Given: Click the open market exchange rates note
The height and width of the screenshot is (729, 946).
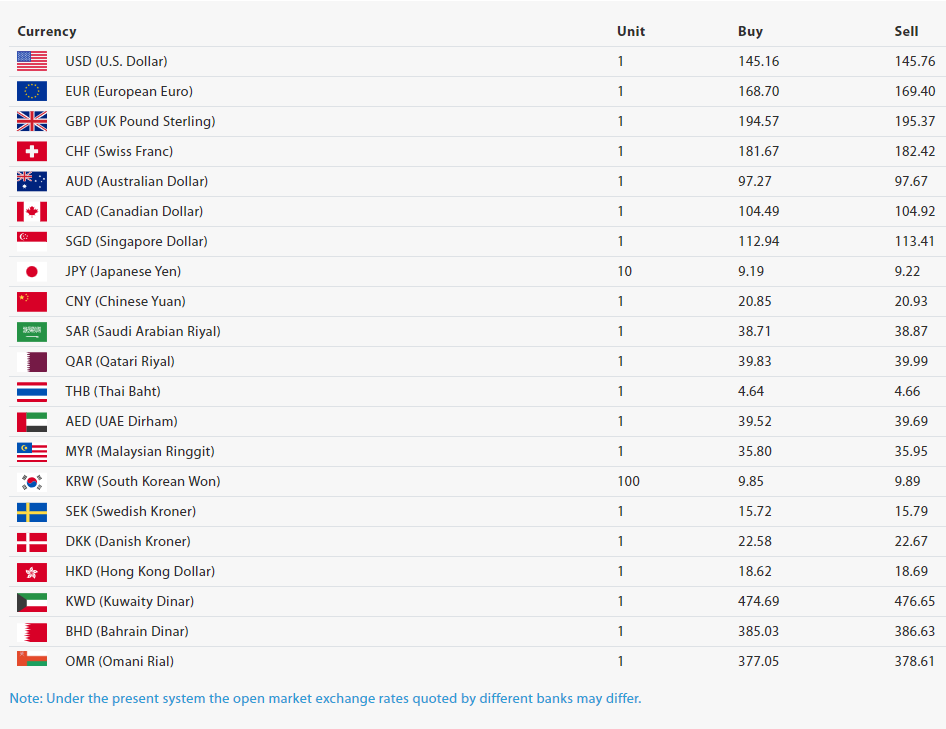Looking at the screenshot, I should [325, 698].
